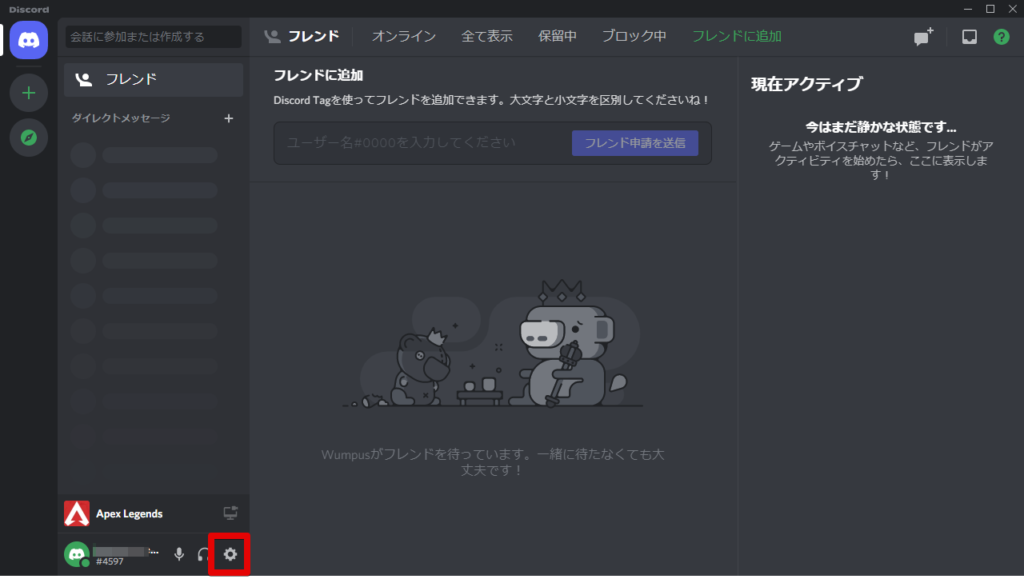Open User Settings gear icon
This screenshot has width=1024, height=579.
click(x=230, y=554)
